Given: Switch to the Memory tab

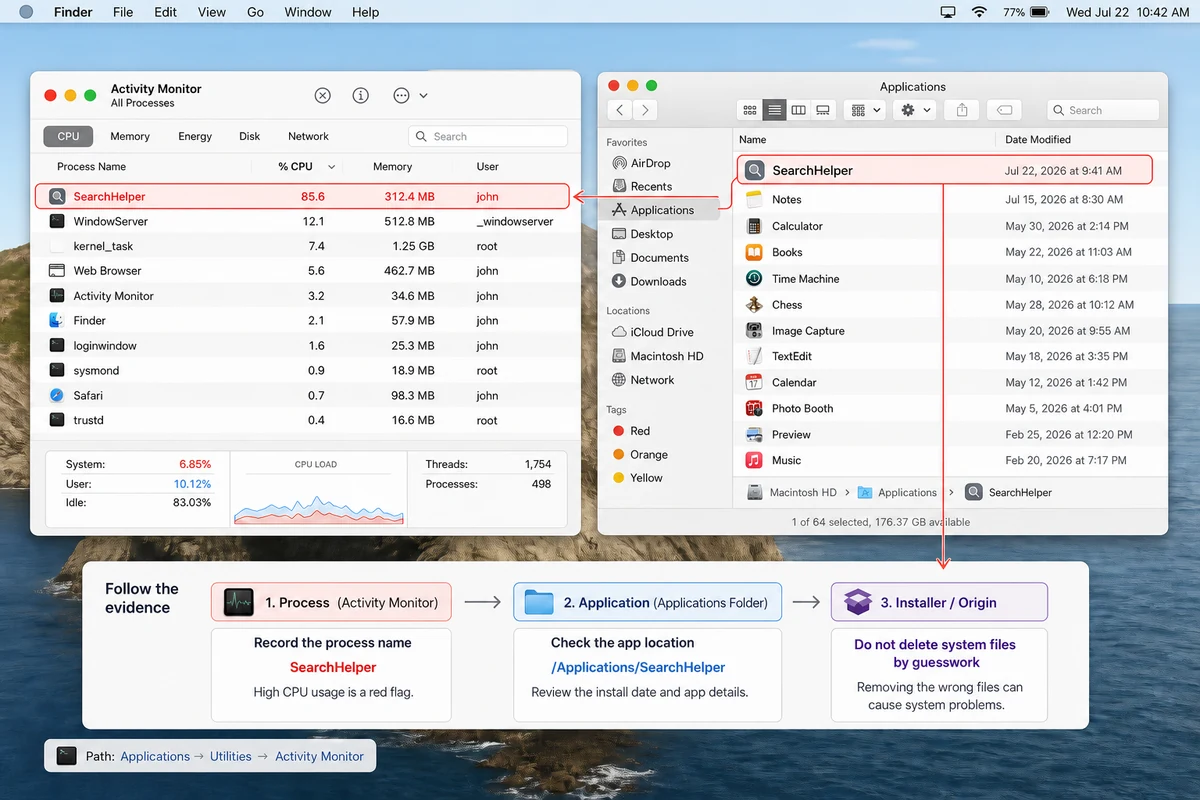Looking at the screenshot, I should 130,136.
